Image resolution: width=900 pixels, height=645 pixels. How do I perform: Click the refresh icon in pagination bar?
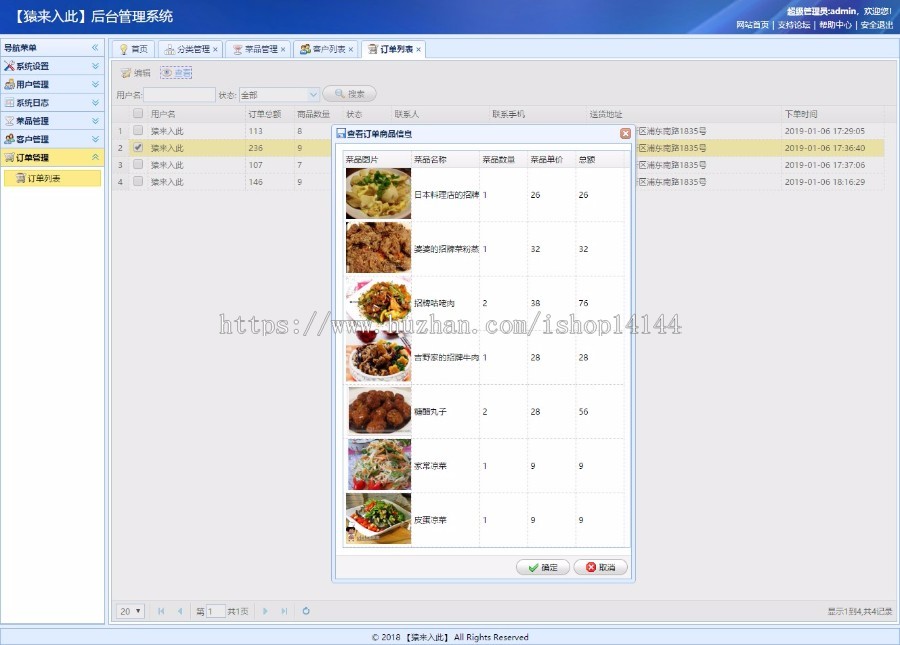point(306,611)
